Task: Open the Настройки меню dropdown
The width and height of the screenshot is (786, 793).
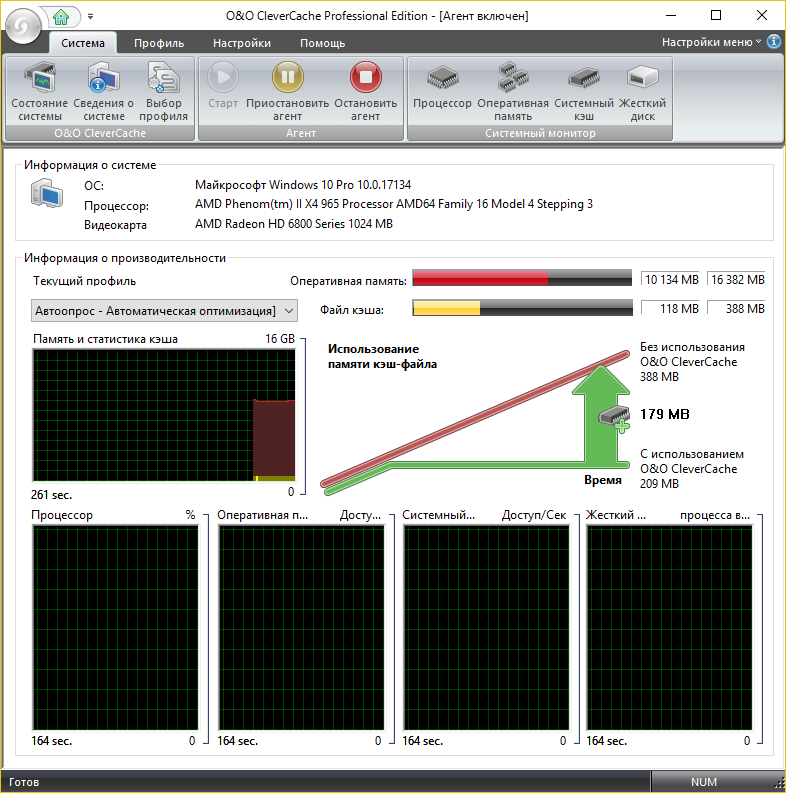Action: click(x=711, y=42)
